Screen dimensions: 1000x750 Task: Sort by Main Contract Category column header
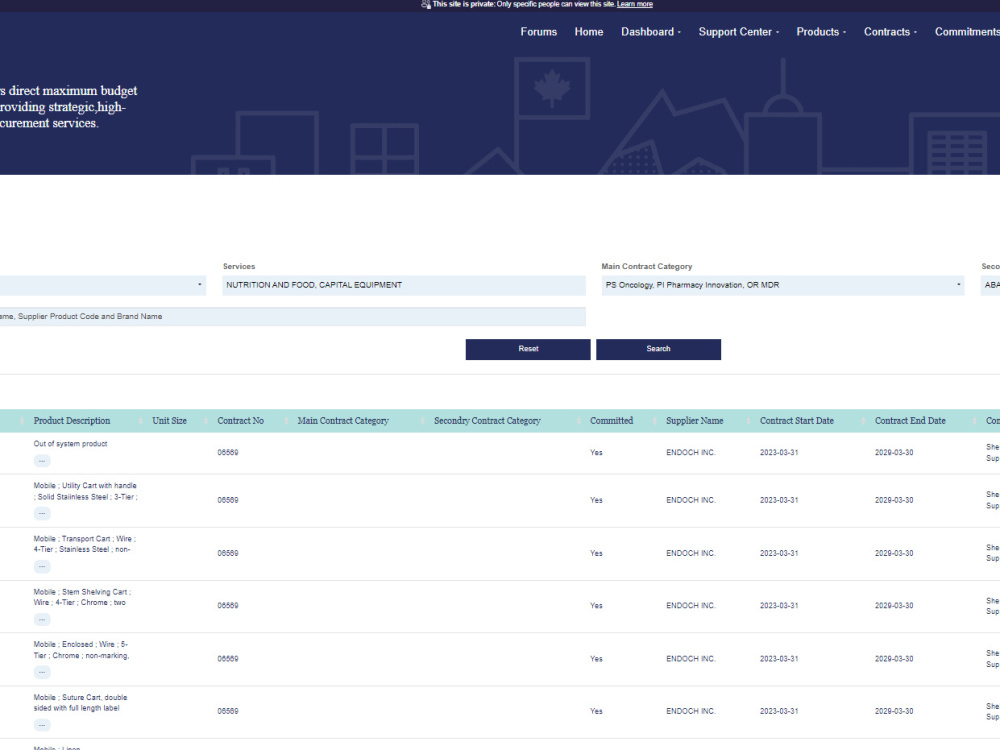point(343,421)
